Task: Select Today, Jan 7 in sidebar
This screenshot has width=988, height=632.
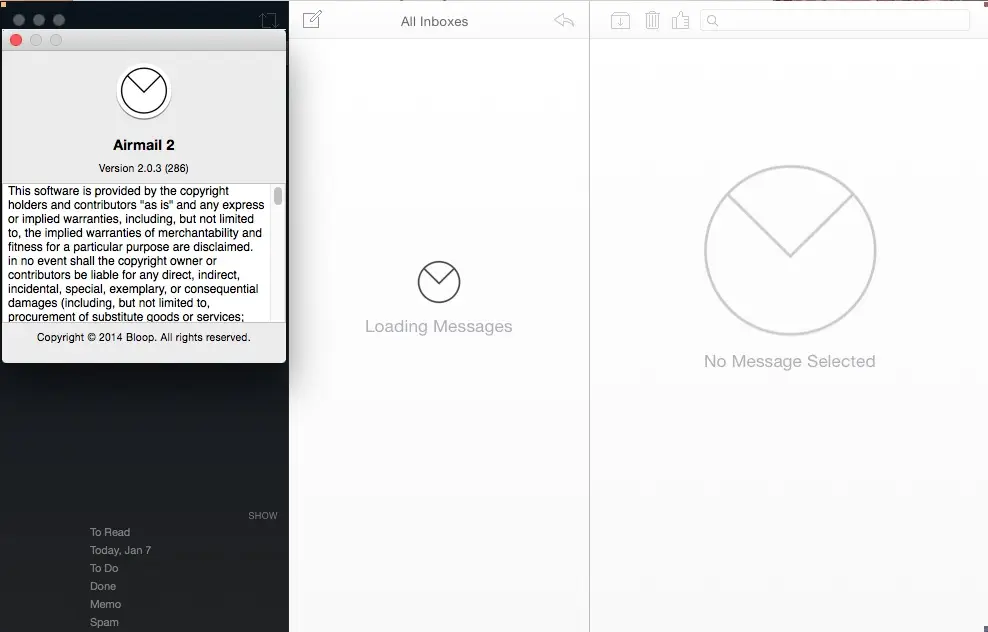Action: tap(120, 550)
